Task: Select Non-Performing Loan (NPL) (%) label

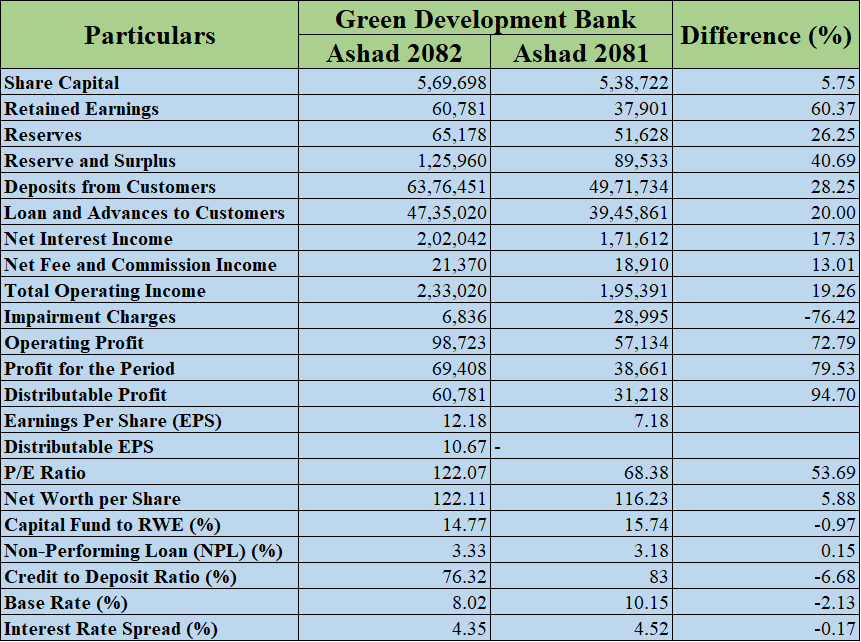Action: [143, 551]
